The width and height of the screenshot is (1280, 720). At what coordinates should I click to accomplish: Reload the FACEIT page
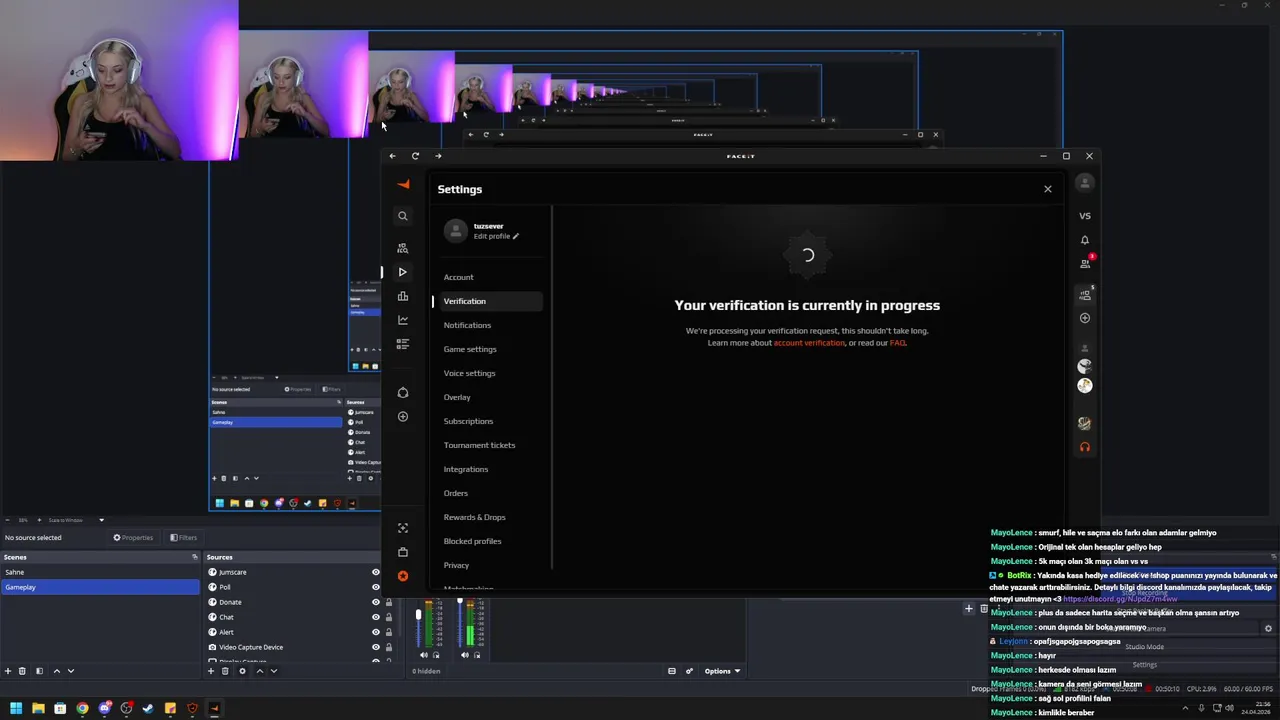click(x=415, y=156)
